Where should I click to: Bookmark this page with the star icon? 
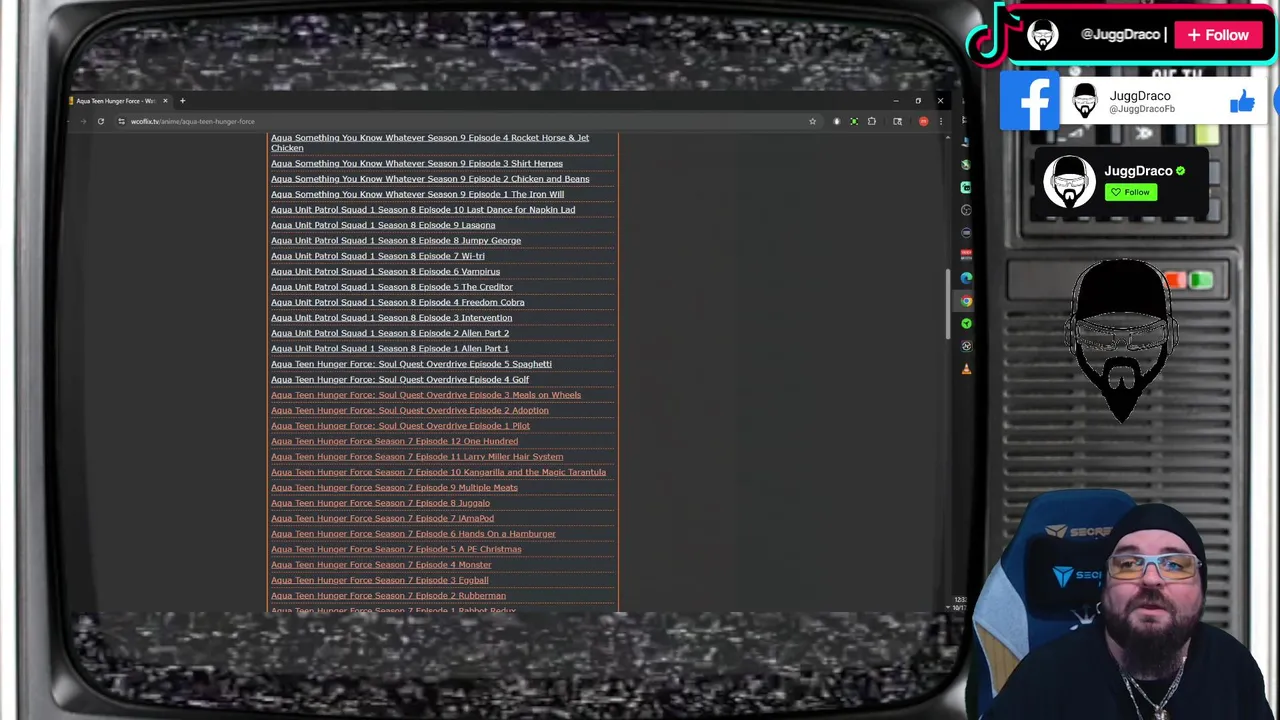coord(812,121)
